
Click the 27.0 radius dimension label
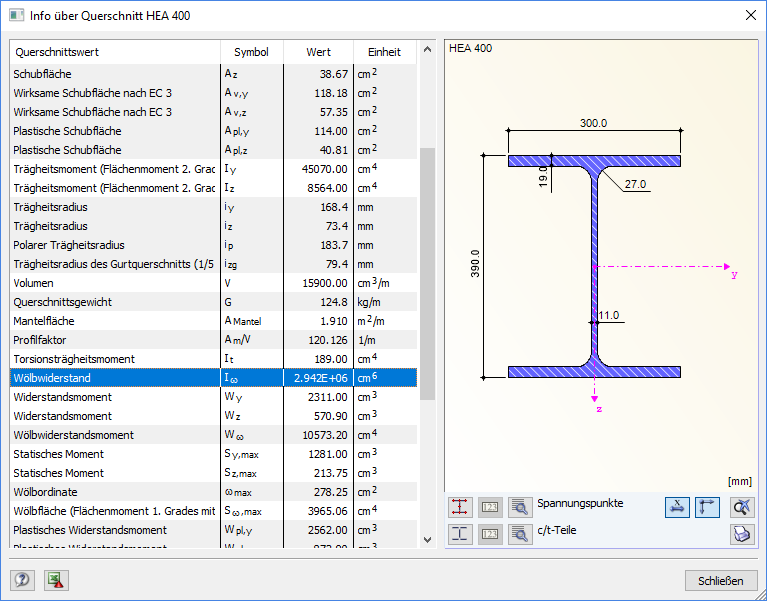[x=635, y=184]
